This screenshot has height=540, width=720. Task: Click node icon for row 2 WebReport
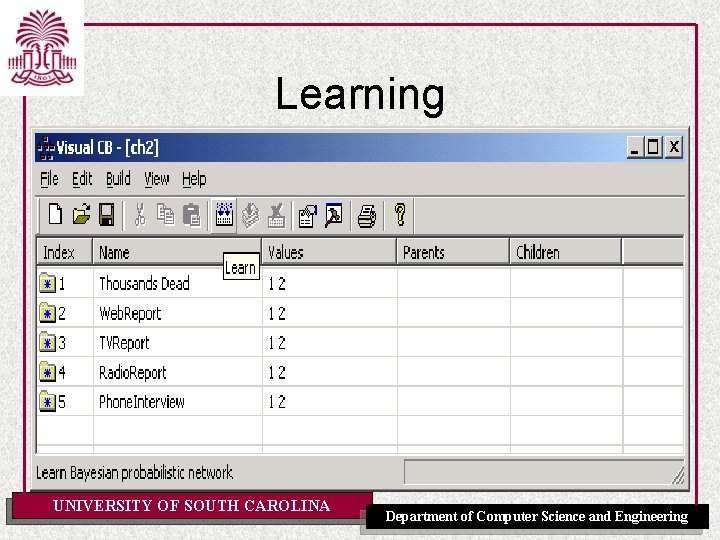pyautogui.click(x=47, y=313)
